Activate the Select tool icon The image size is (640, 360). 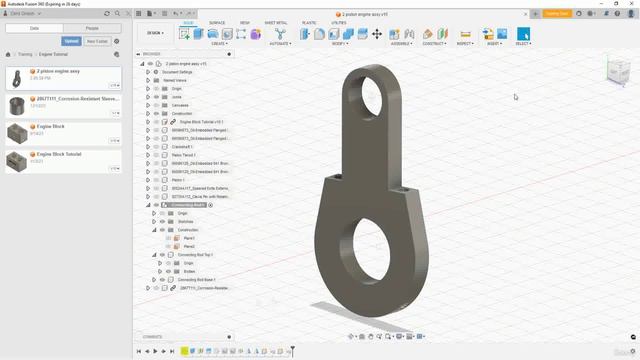[523, 34]
